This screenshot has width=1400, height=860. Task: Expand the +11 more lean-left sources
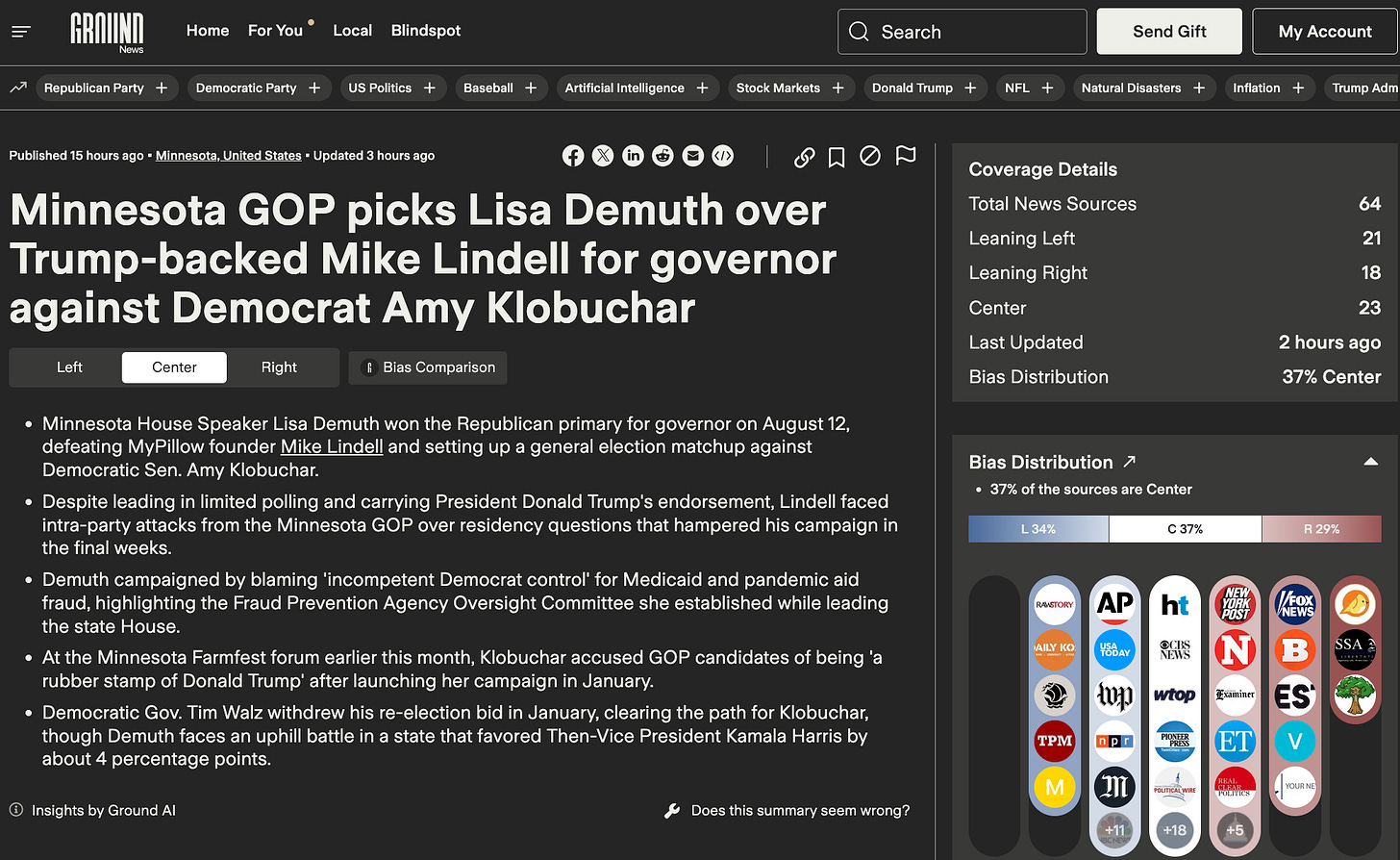click(1114, 830)
